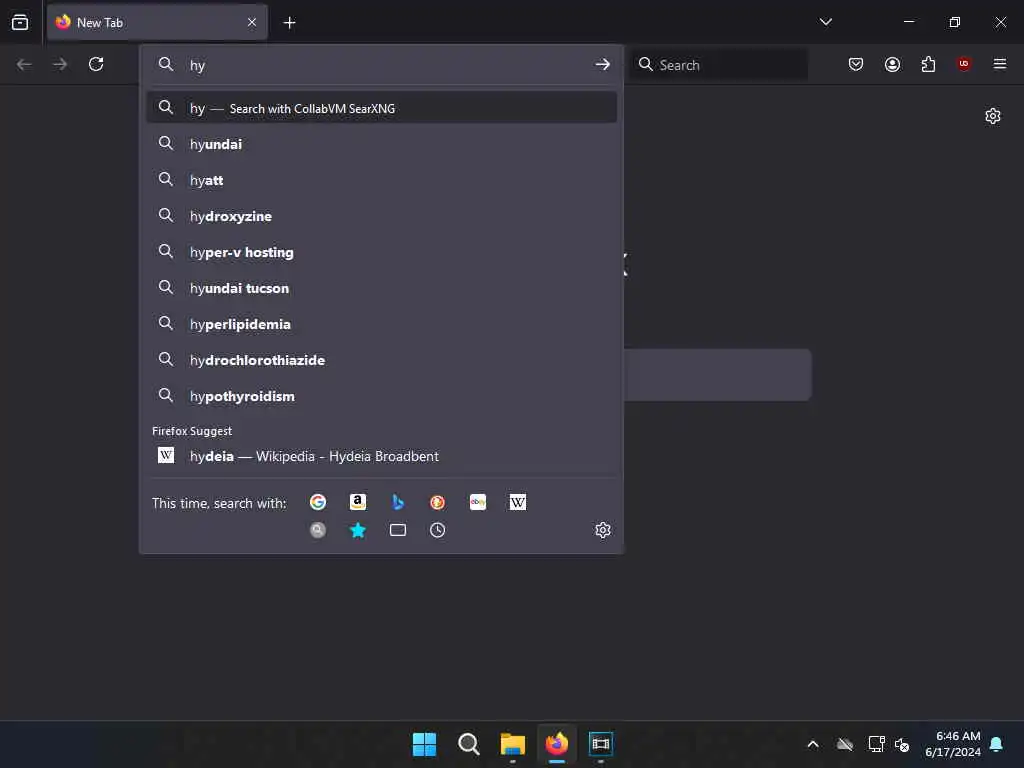
Task: Show hidden system tray icons
Action: 813,744
